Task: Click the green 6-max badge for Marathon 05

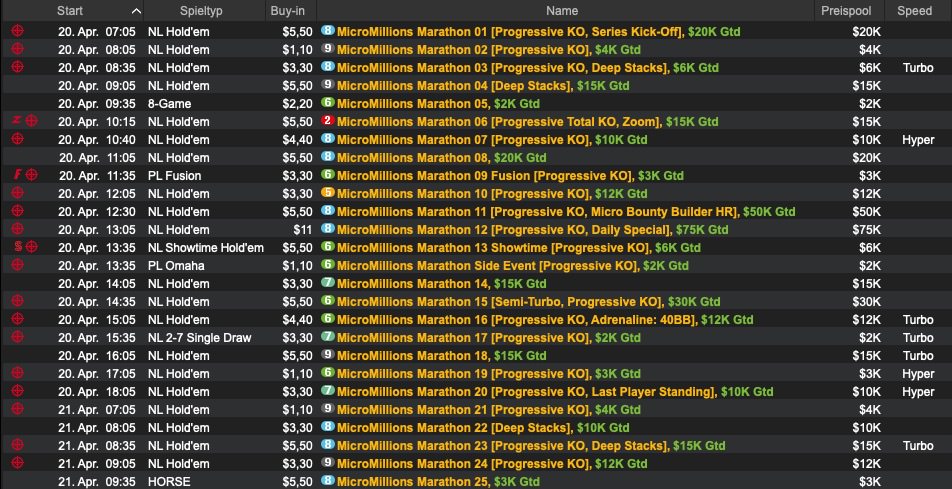Action: (x=328, y=103)
